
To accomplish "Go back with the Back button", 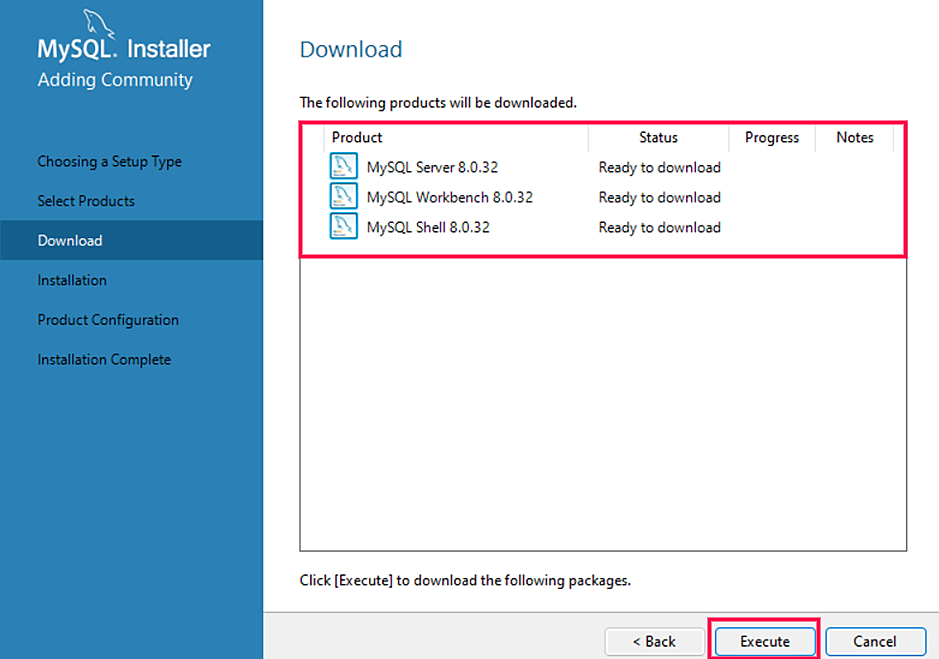I will click(x=655, y=641).
